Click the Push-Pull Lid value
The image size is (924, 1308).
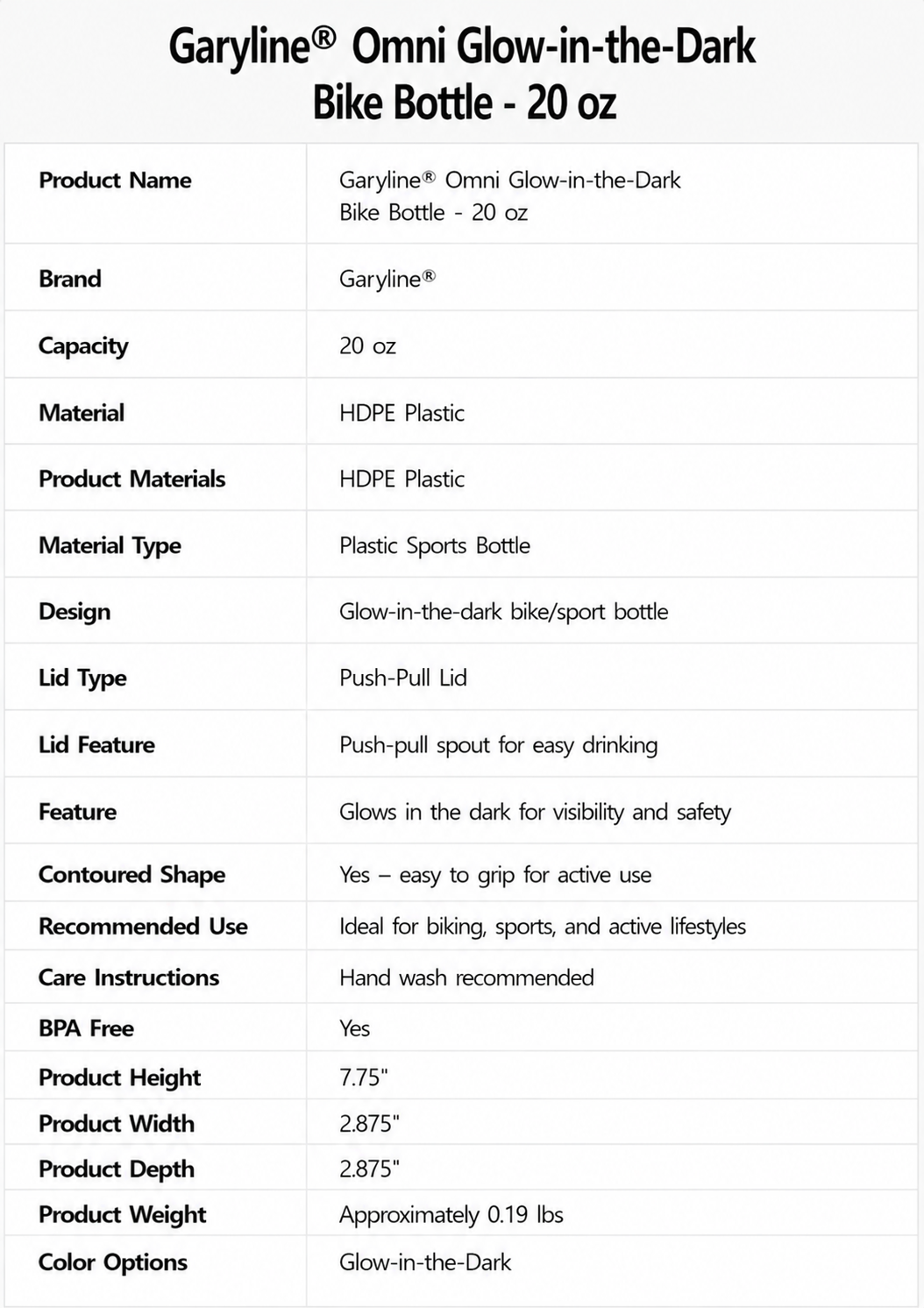click(x=402, y=678)
